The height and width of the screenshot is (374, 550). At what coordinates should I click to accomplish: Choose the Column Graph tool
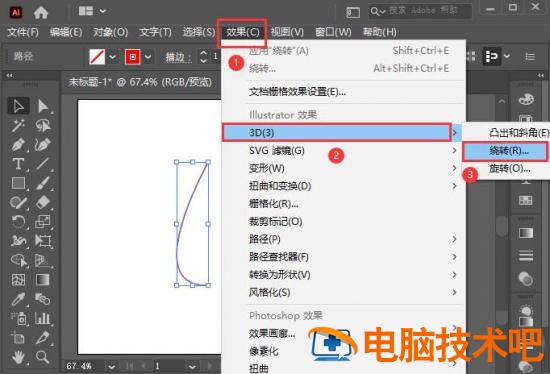pyautogui.click(x=43, y=318)
